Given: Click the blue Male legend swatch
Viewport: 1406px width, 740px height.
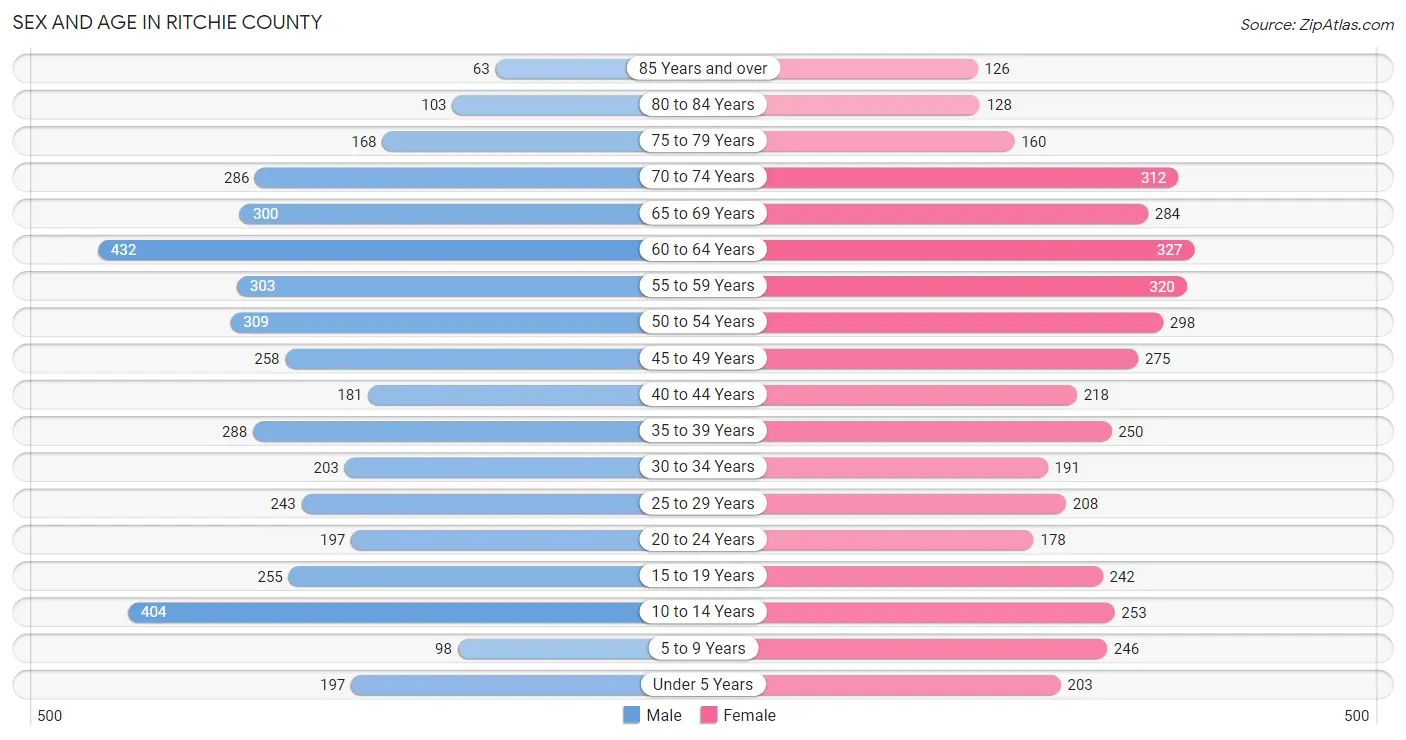Looking at the screenshot, I should click(x=631, y=715).
